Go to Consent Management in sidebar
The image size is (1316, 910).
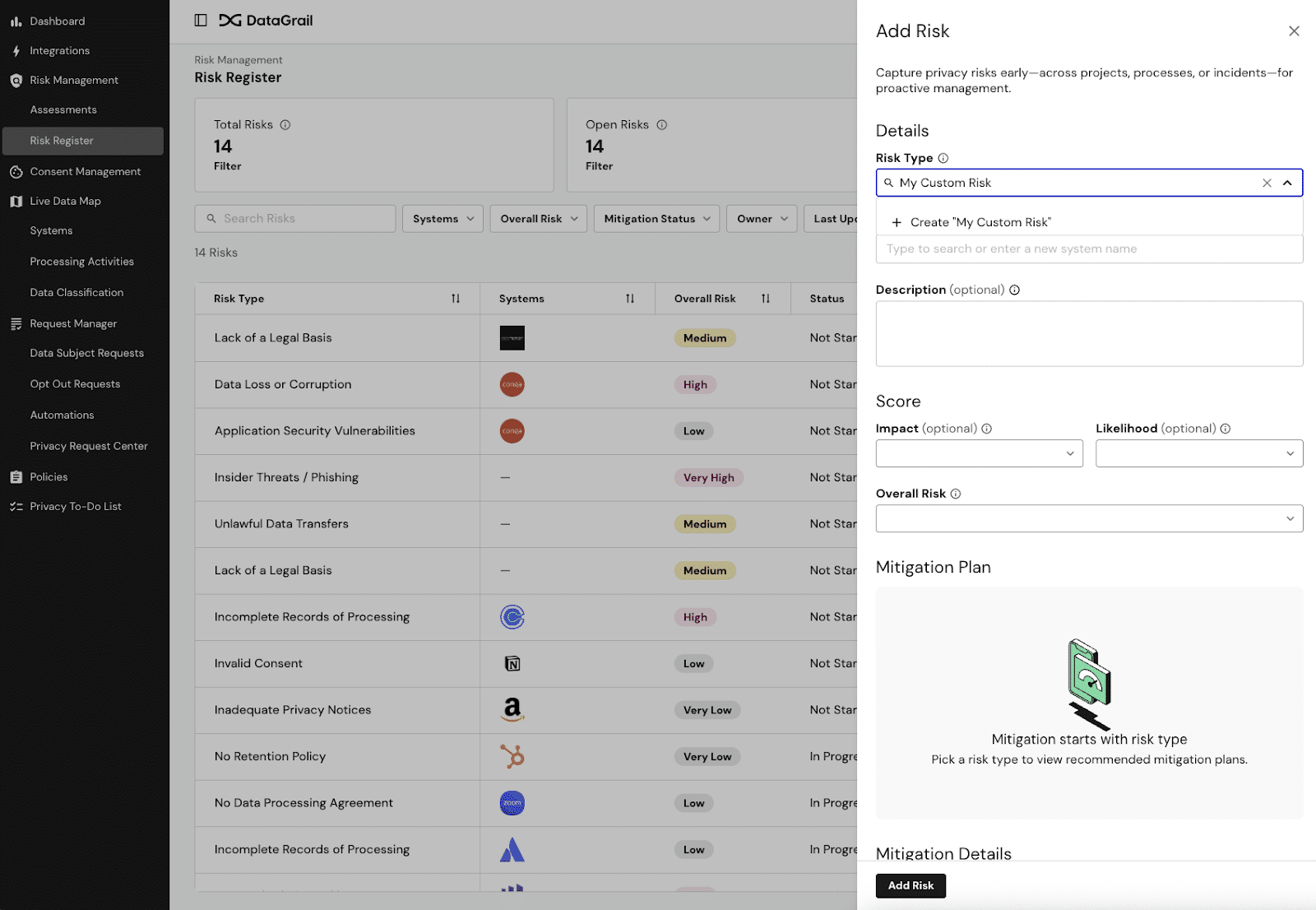pos(85,172)
